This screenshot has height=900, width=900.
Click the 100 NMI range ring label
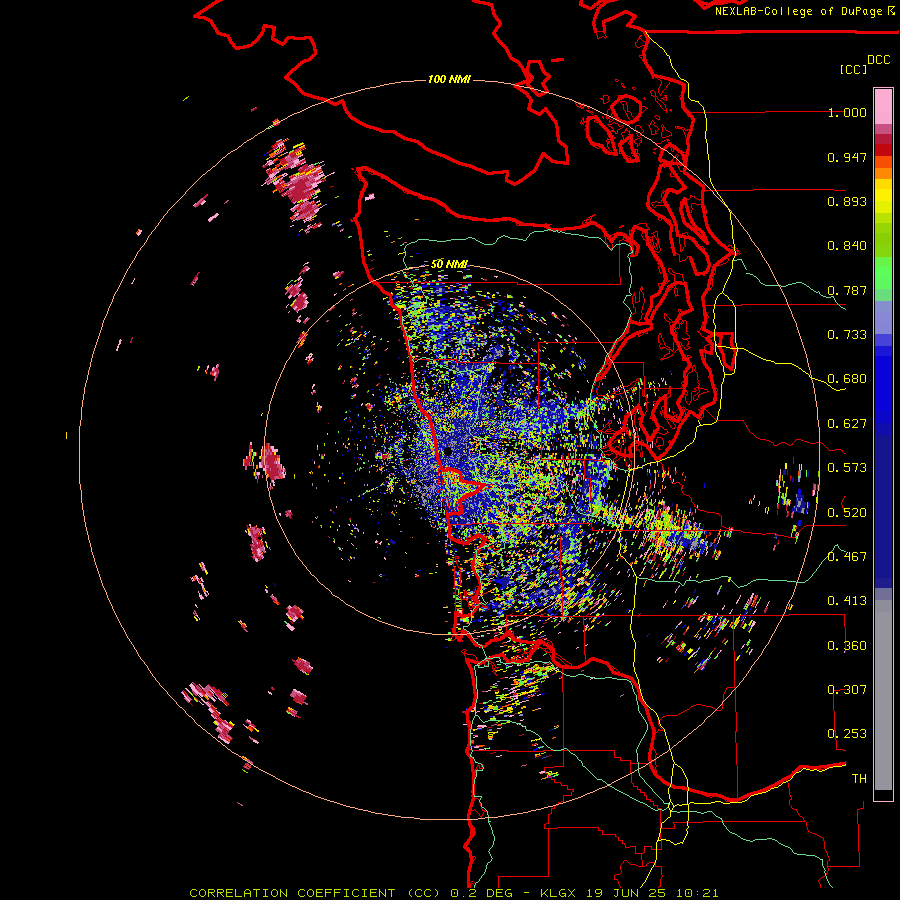449,79
